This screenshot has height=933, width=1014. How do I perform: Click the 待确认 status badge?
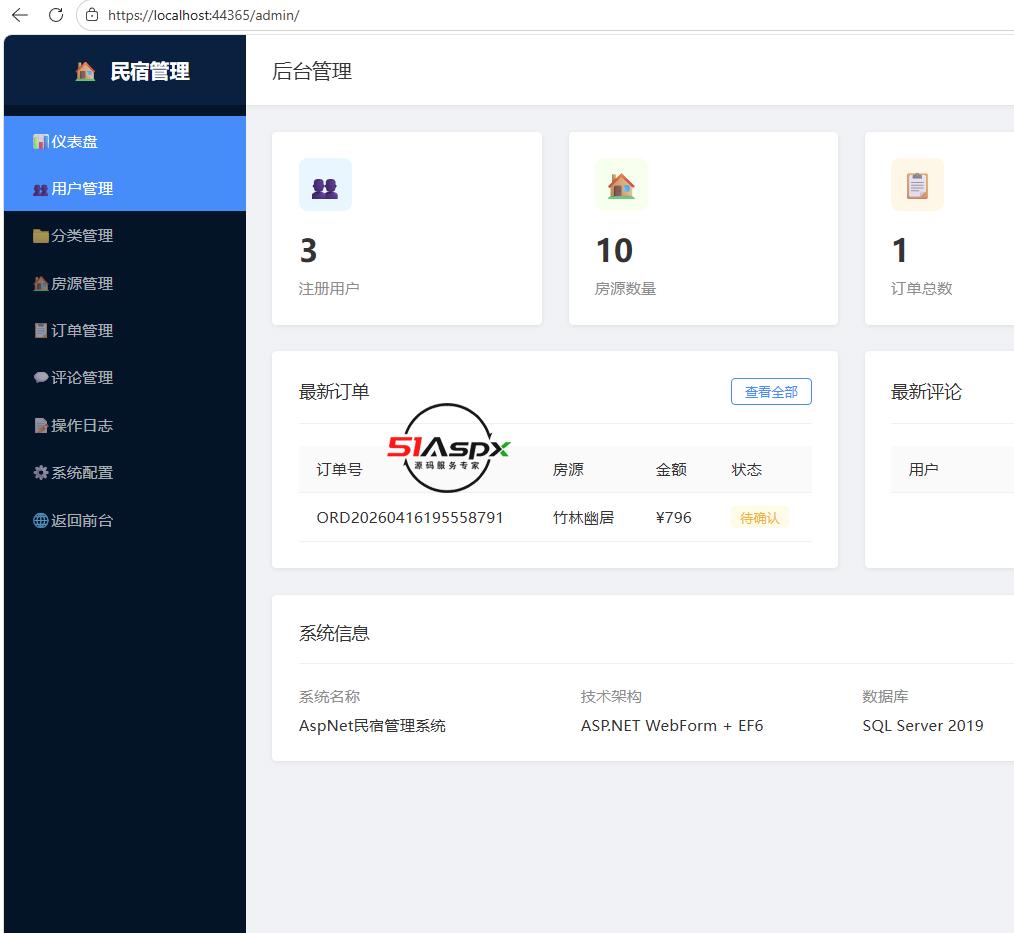[x=760, y=518]
